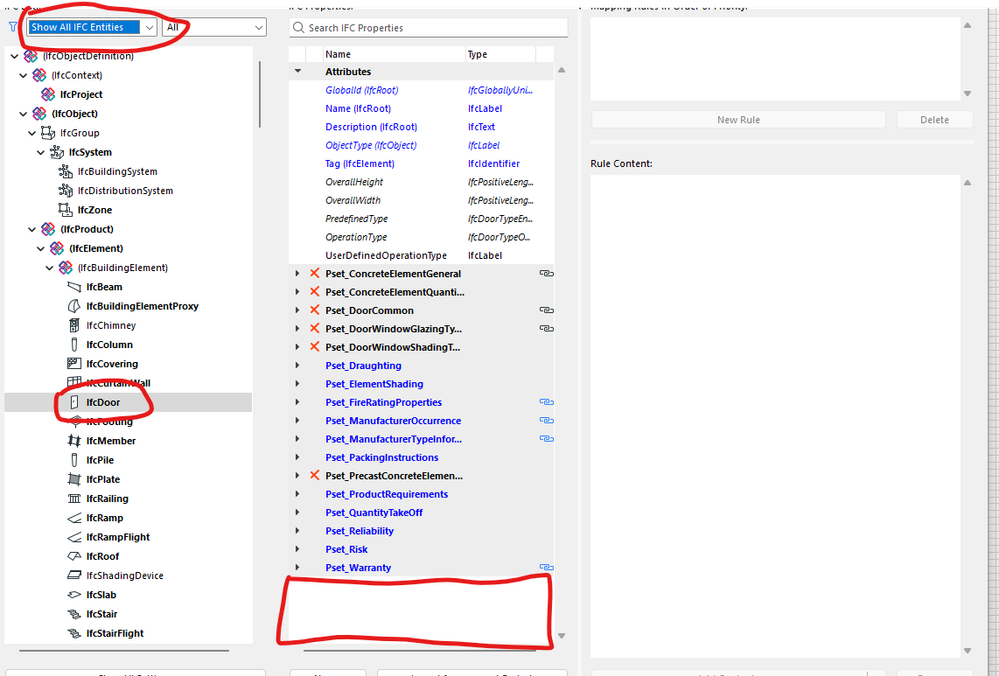Collapse the (IfcElement) tree node
Image resolution: width=999 pixels, height=676 pixels.
pos(41,248)
